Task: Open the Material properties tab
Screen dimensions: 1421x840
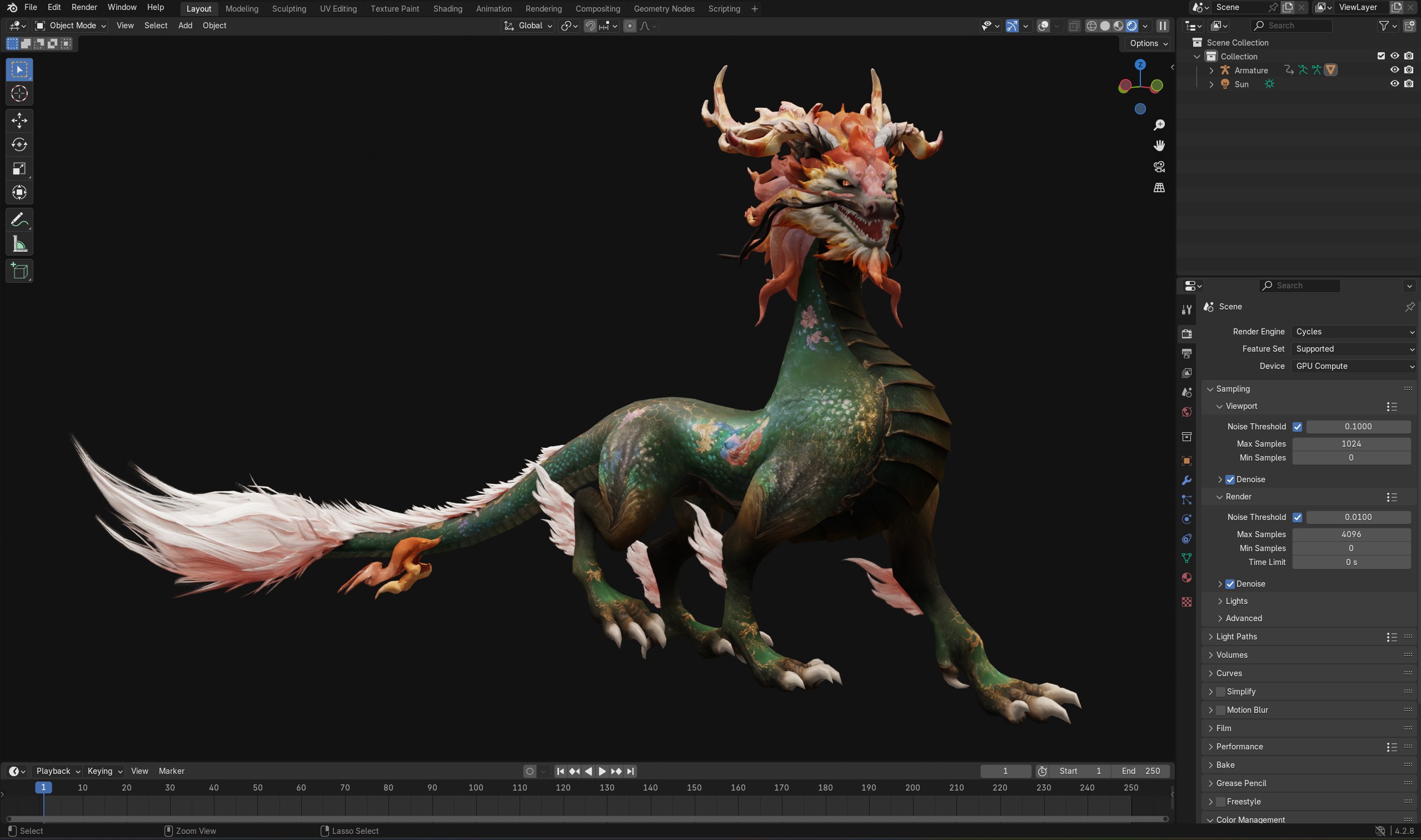Action: [1186, 577]
